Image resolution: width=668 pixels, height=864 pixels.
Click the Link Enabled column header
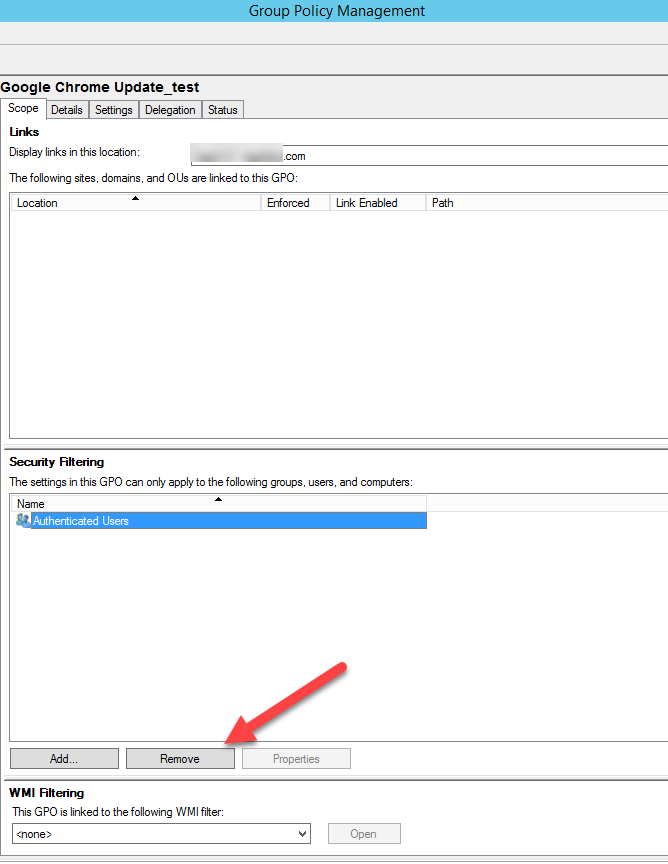tap(378, 203)
